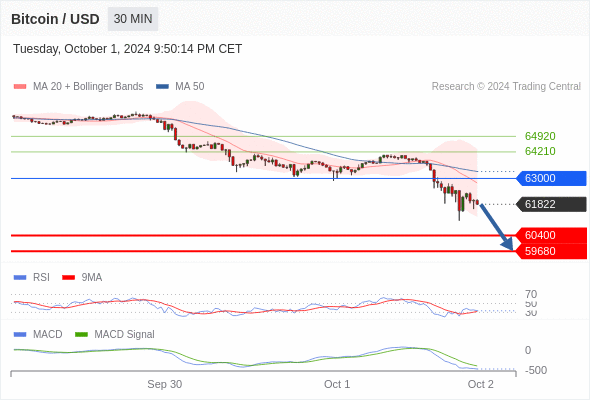590x400 pixels.
Task: Click the 'MACD' legend label
Action: pyautogui.click(x=47, y=335)
